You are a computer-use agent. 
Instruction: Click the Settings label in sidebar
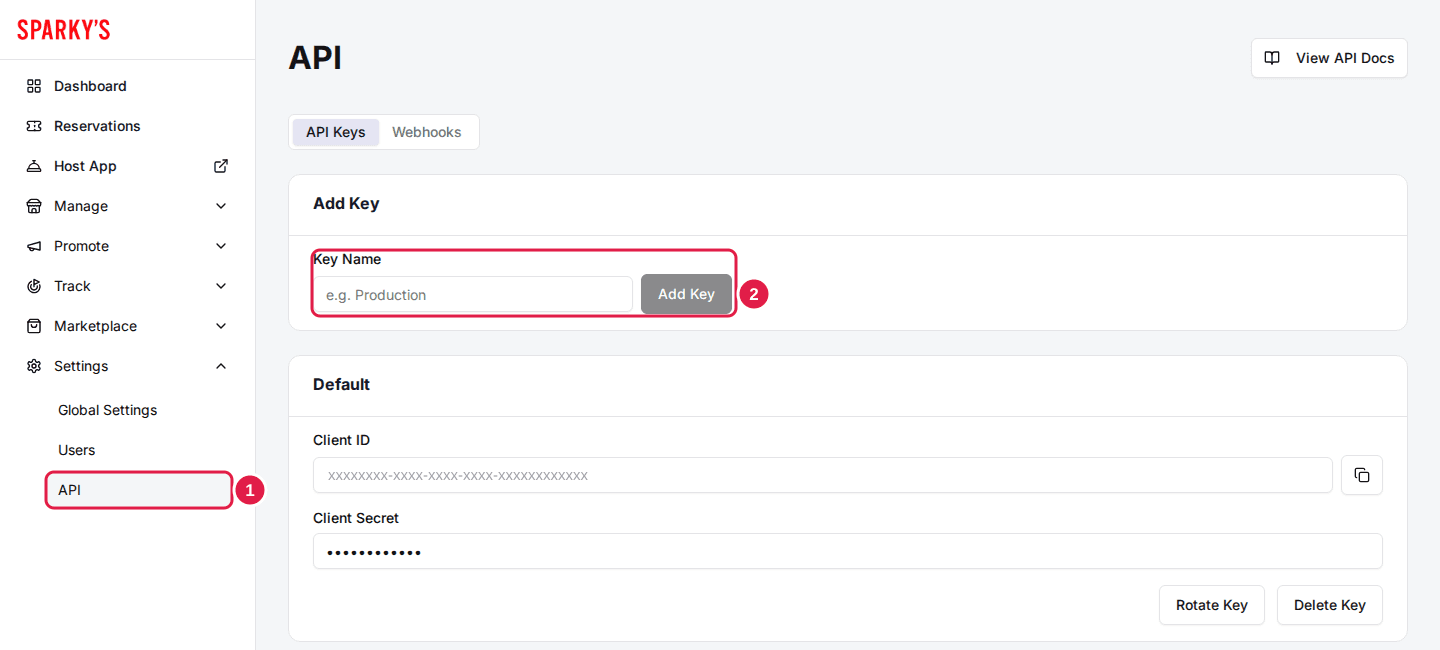[x=81, y=366]
